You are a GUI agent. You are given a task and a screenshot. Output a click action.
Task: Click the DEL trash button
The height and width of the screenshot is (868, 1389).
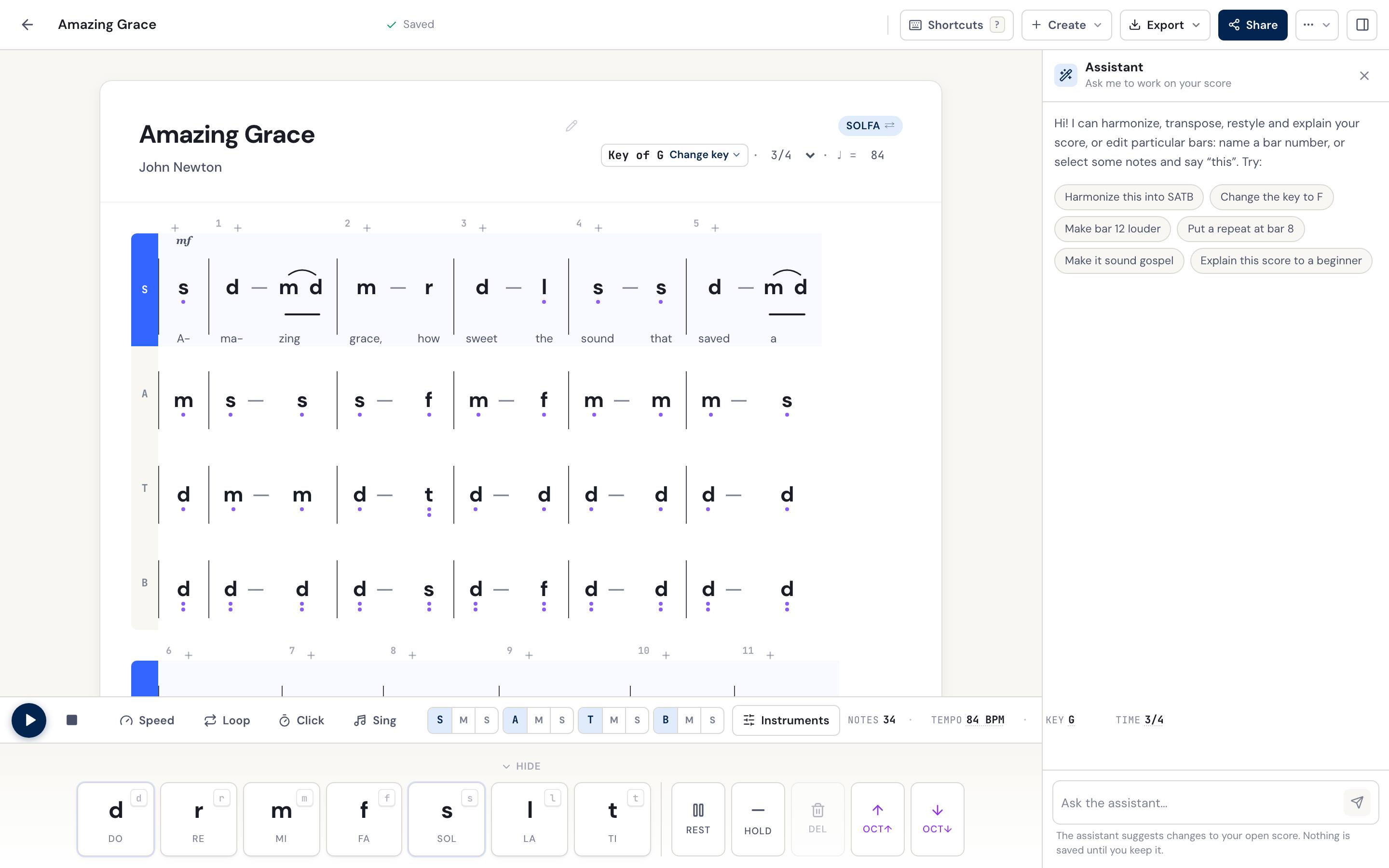(x=817, y=819)
